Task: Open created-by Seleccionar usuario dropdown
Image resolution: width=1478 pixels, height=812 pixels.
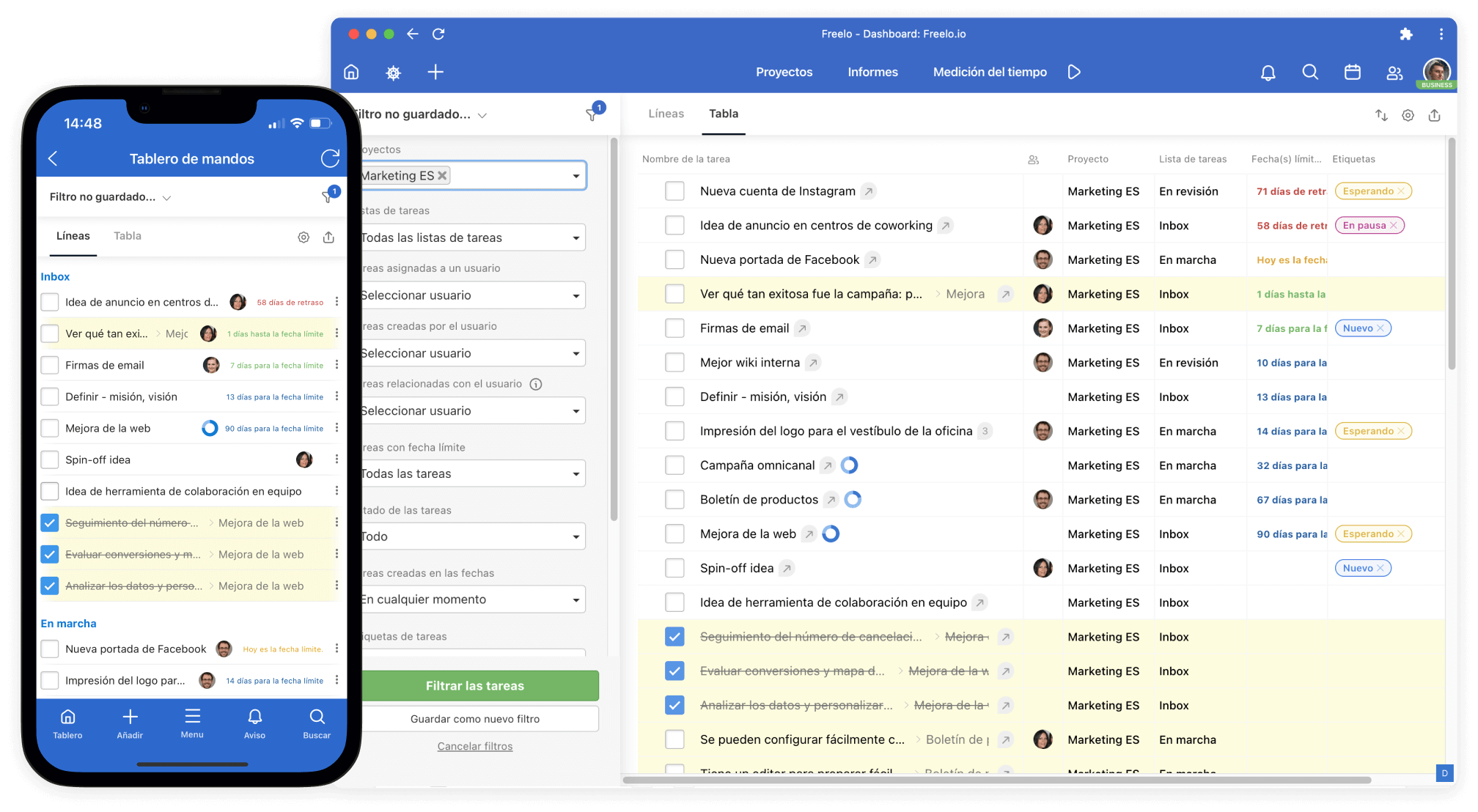Action: tap(473, 353)
